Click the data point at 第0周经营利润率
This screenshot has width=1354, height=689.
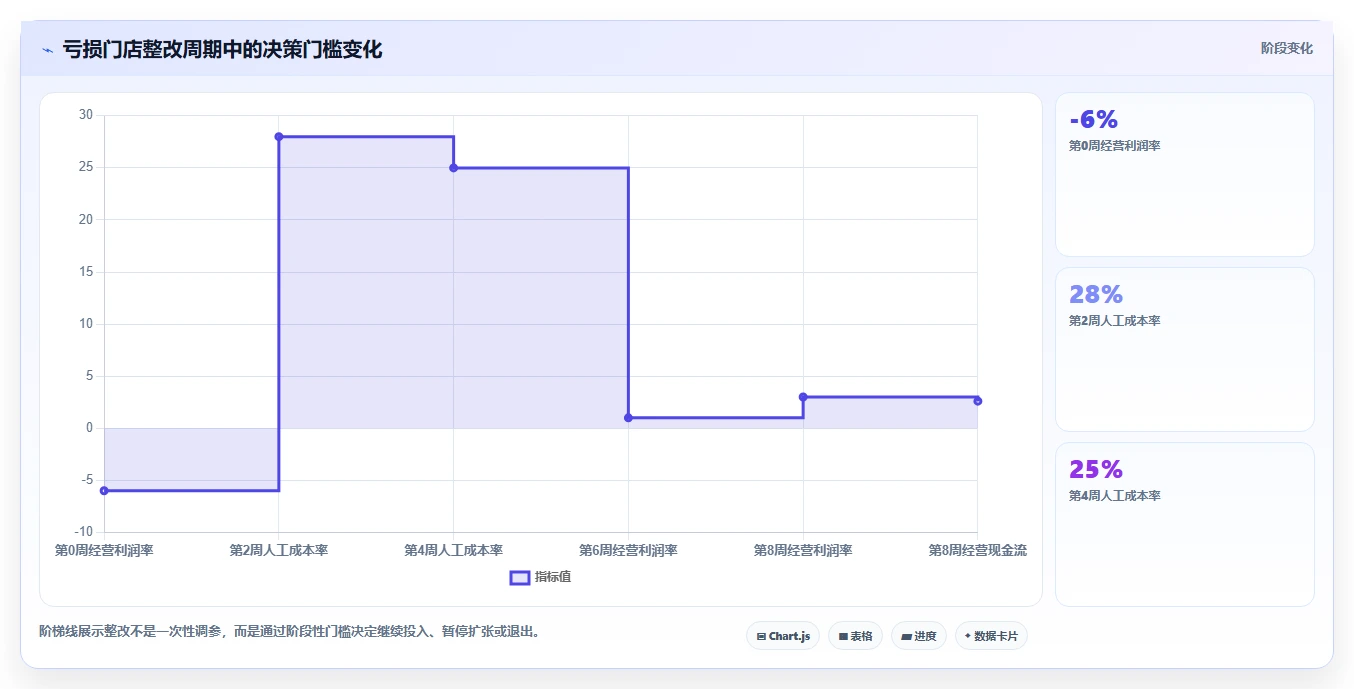coord(104,491)
